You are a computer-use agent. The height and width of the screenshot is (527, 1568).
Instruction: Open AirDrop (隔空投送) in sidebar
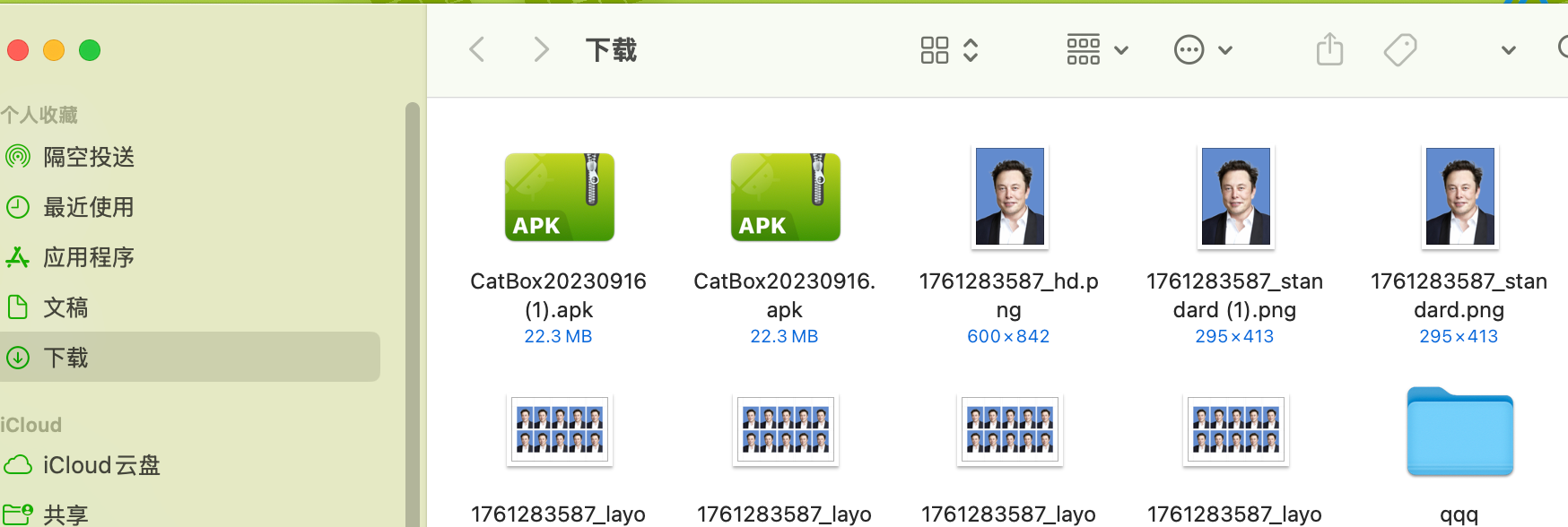point(89,157)
